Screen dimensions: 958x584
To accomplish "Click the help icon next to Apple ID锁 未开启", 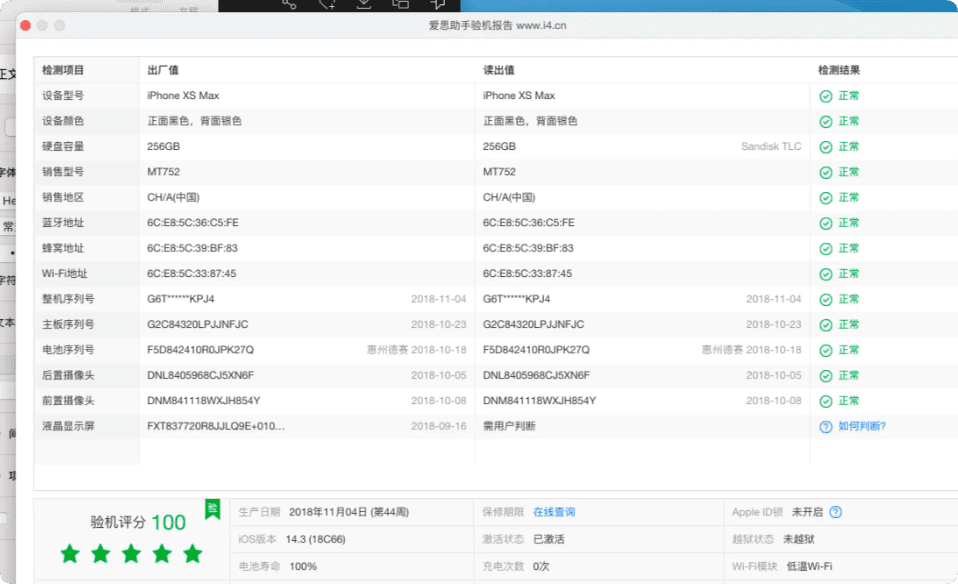I will coord(835,512).
